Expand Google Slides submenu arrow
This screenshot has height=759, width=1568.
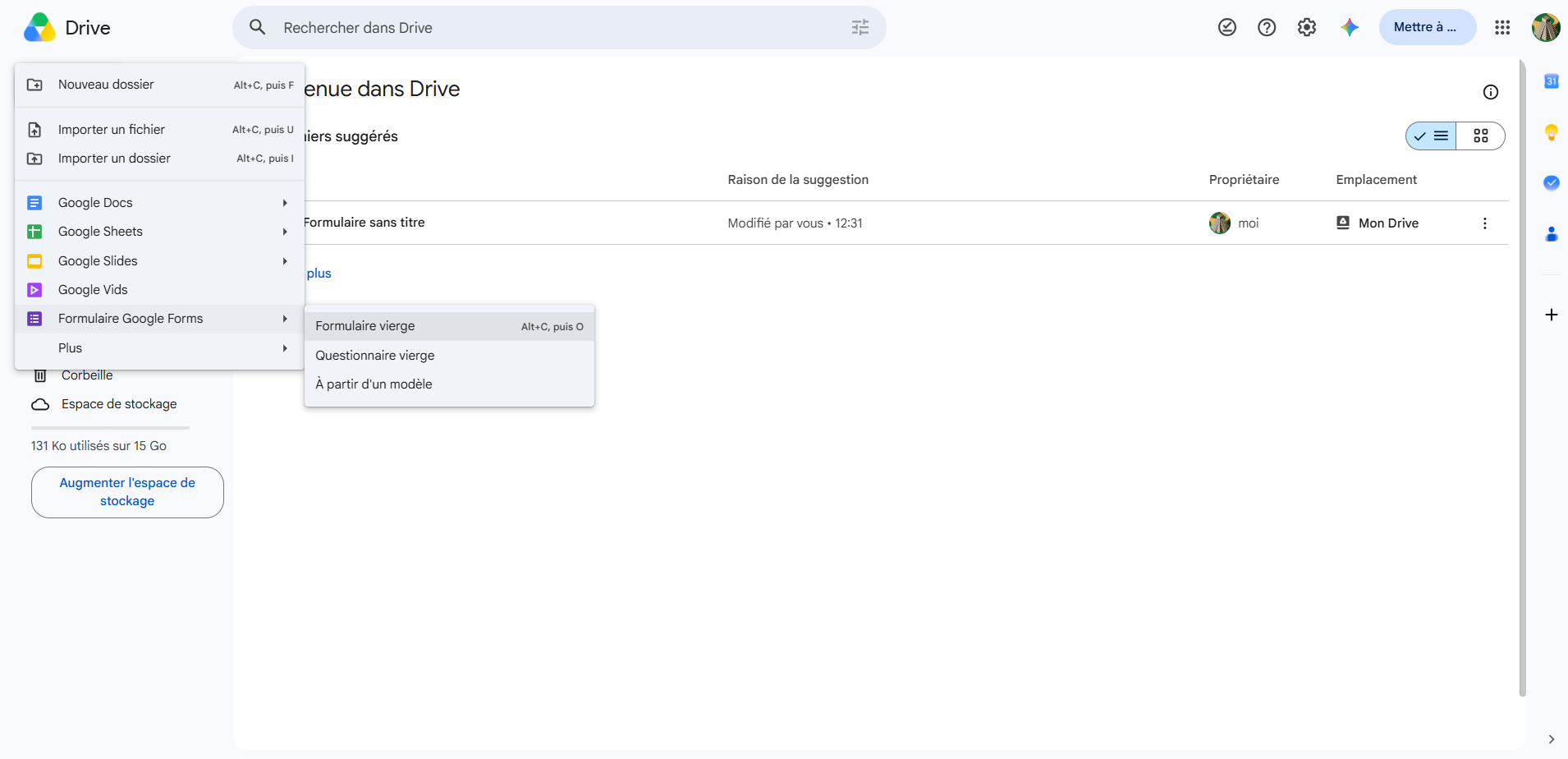point(285,261)
